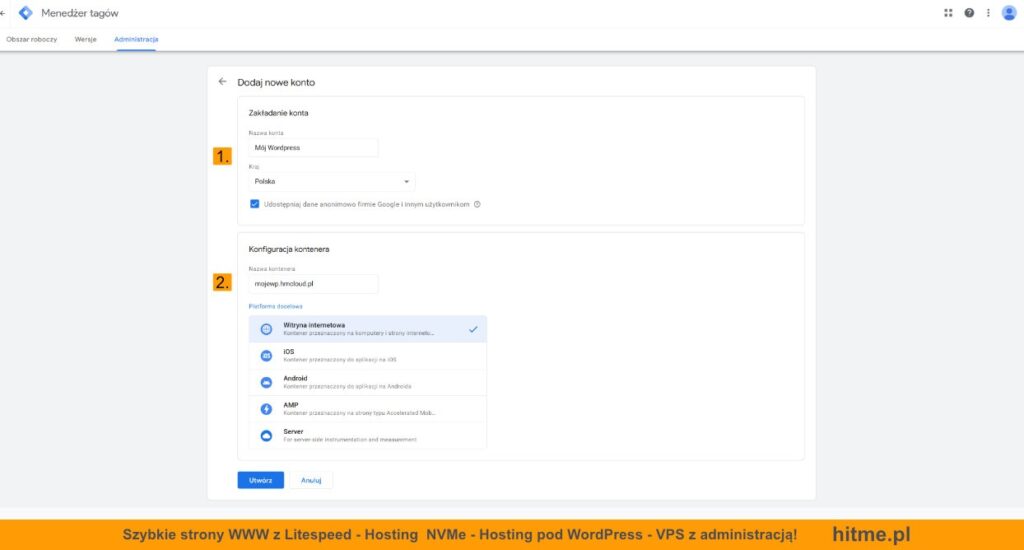Image resolution: width=1024 pixels, height=550 pixels.
Task: Click the AMP lightning bolt icon
Action: (x=266, y=409)
